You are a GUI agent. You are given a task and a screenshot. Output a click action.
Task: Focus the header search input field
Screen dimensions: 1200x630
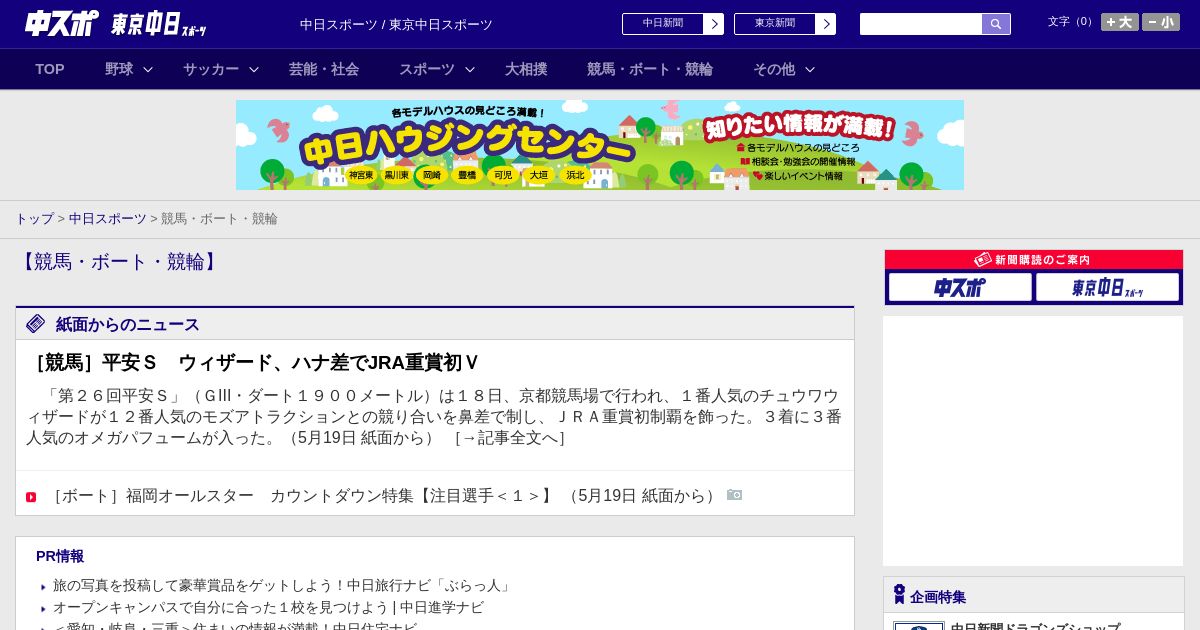point(921,24)
